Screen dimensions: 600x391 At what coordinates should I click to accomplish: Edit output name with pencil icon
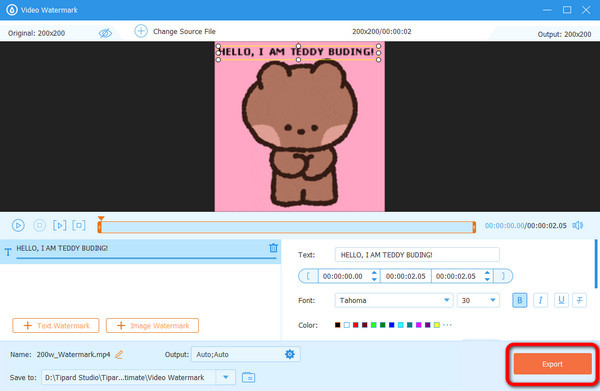[x=119, y=355]
